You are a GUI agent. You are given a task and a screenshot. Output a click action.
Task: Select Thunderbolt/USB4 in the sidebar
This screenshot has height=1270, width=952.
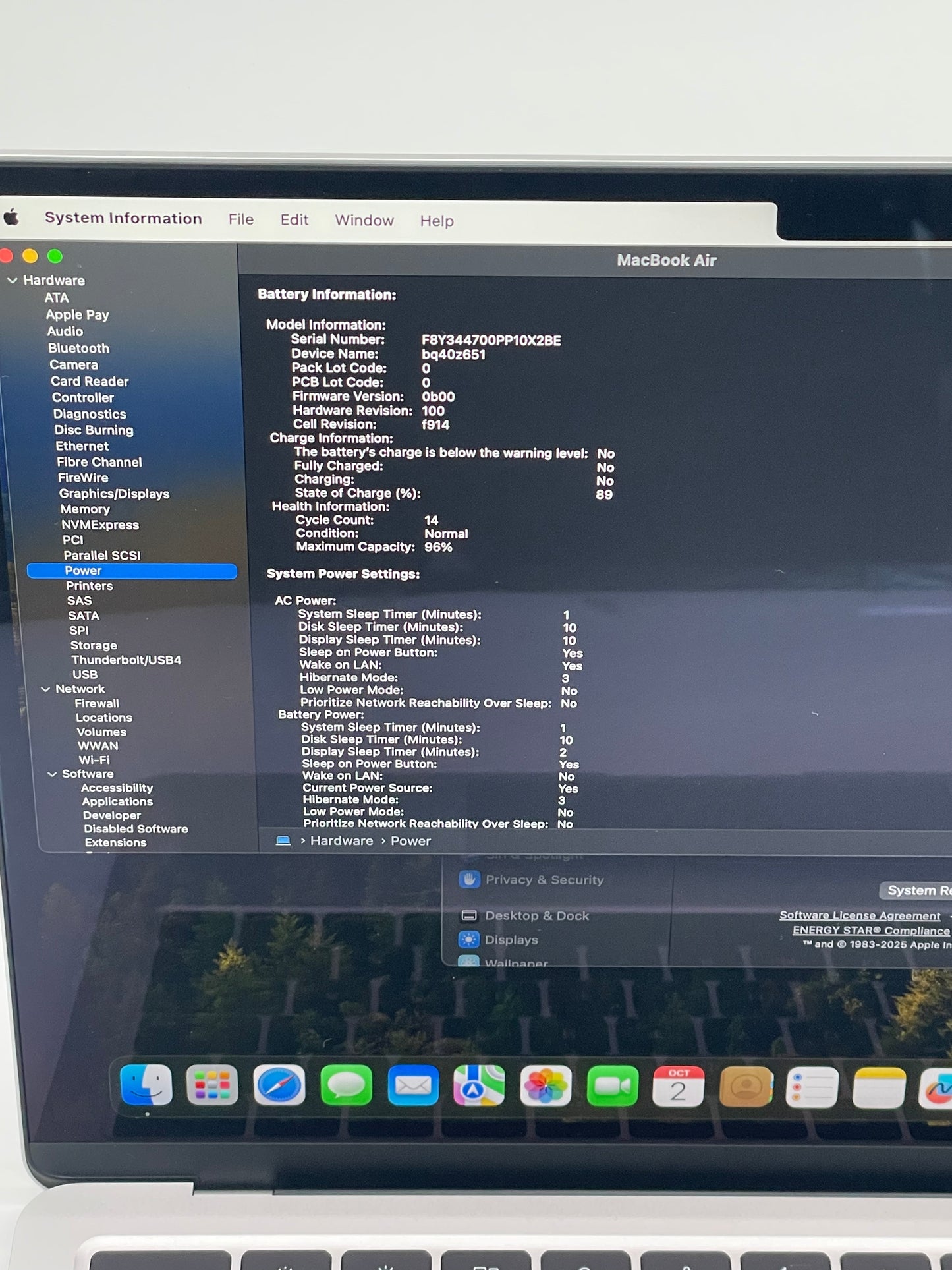126,660
